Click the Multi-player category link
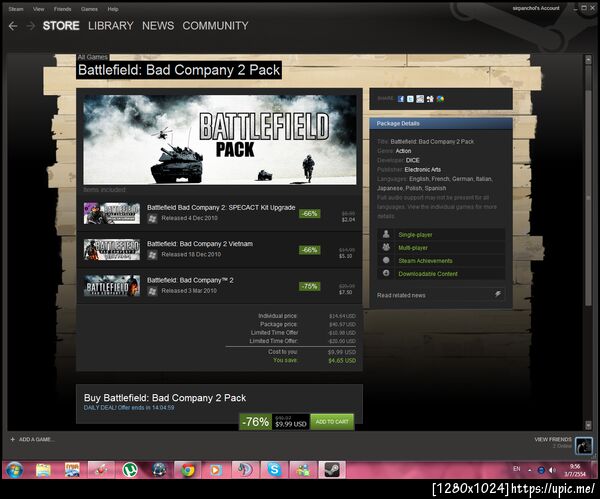This screenshot has width=600, height=499. point(413,248)
